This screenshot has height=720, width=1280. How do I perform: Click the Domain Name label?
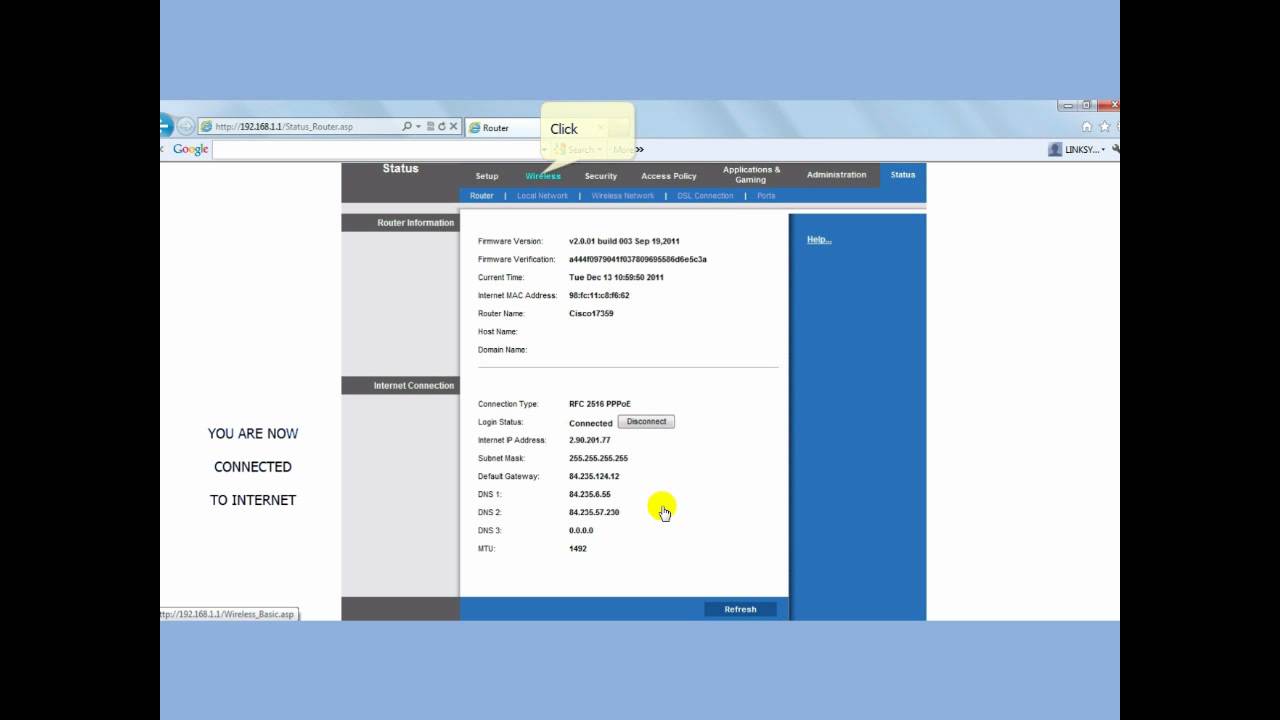point(502,349)
